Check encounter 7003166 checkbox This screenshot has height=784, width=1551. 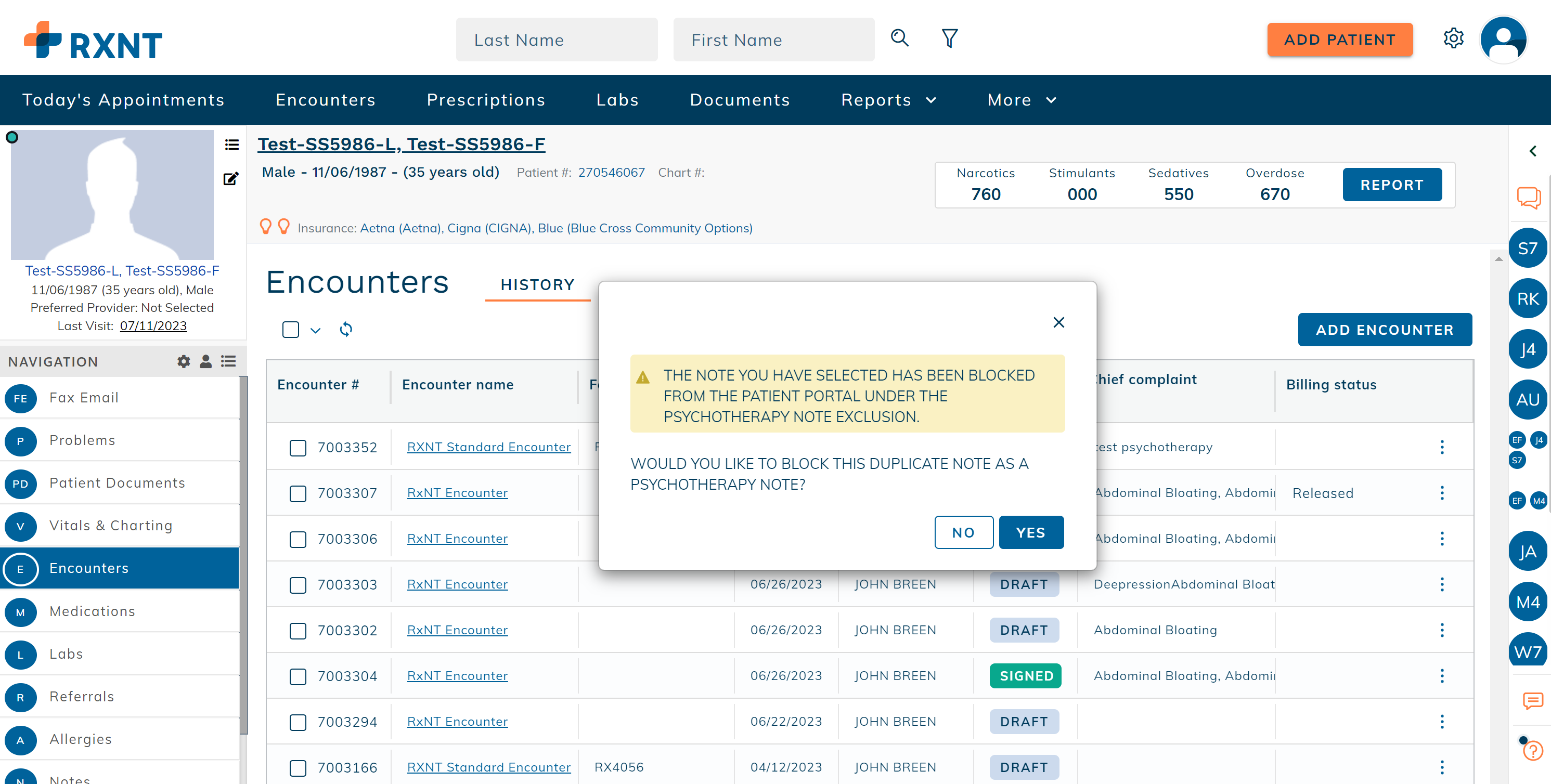[x=298, y=768]
